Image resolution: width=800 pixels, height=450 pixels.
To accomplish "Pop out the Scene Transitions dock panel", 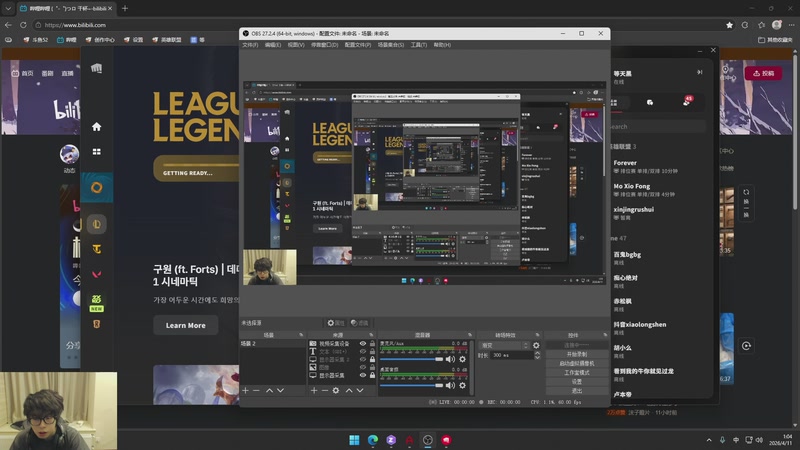I will (537, 335).
